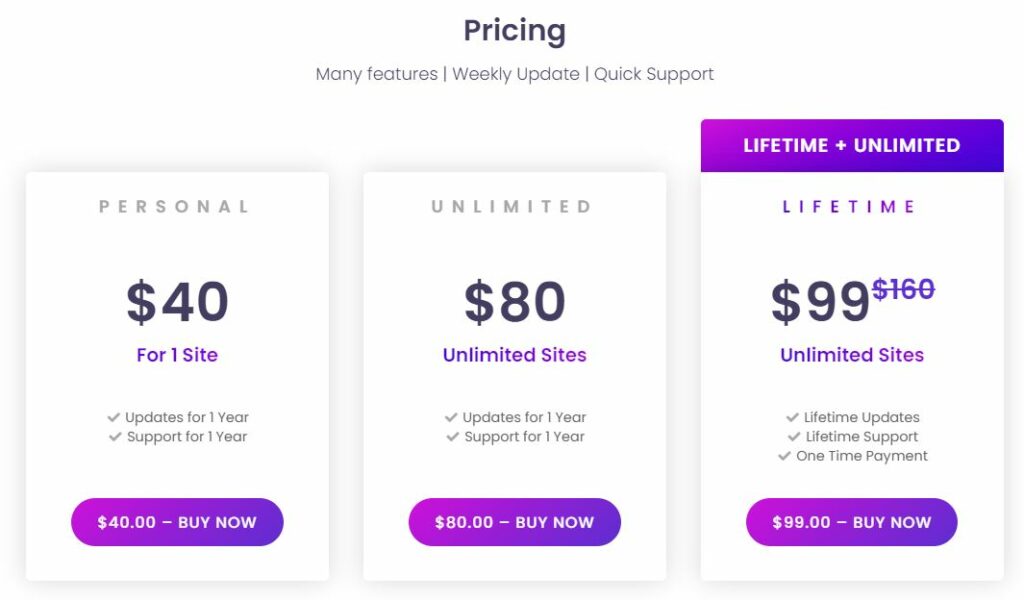Click the $80.00 – Buy Now button
The height and width of the screenshot is (600, 1024).
pyautogui.click(x=515, y=522)
